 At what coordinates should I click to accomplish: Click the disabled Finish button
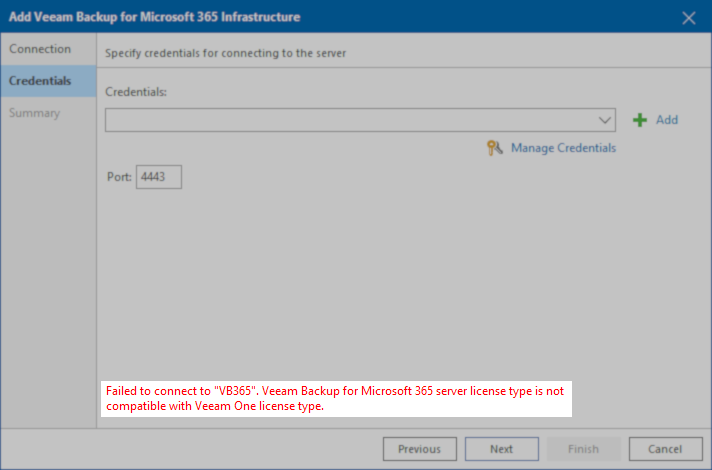click(583, 449)
